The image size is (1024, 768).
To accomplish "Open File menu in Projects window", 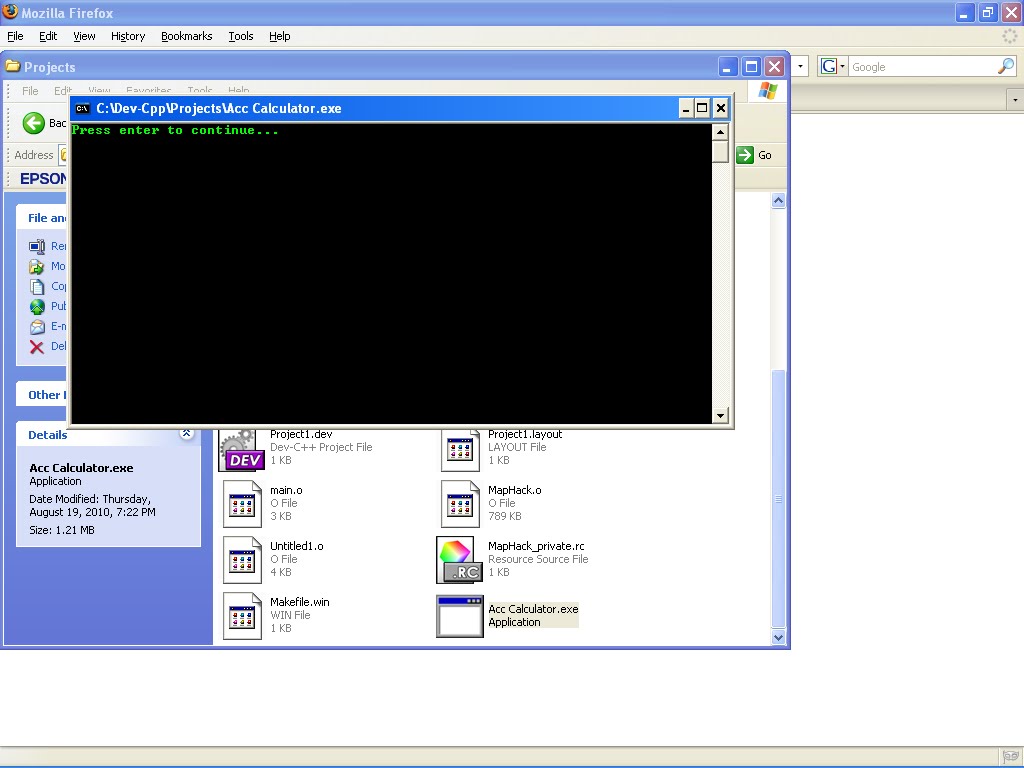I will 30,91.
